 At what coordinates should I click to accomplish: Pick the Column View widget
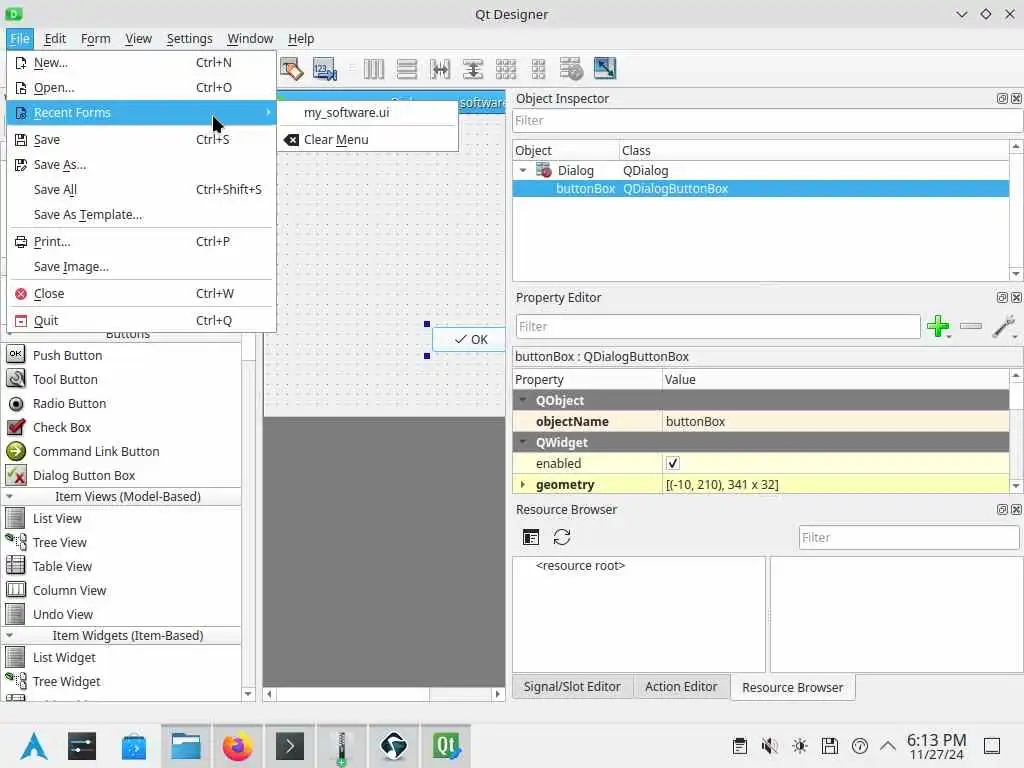69,590
